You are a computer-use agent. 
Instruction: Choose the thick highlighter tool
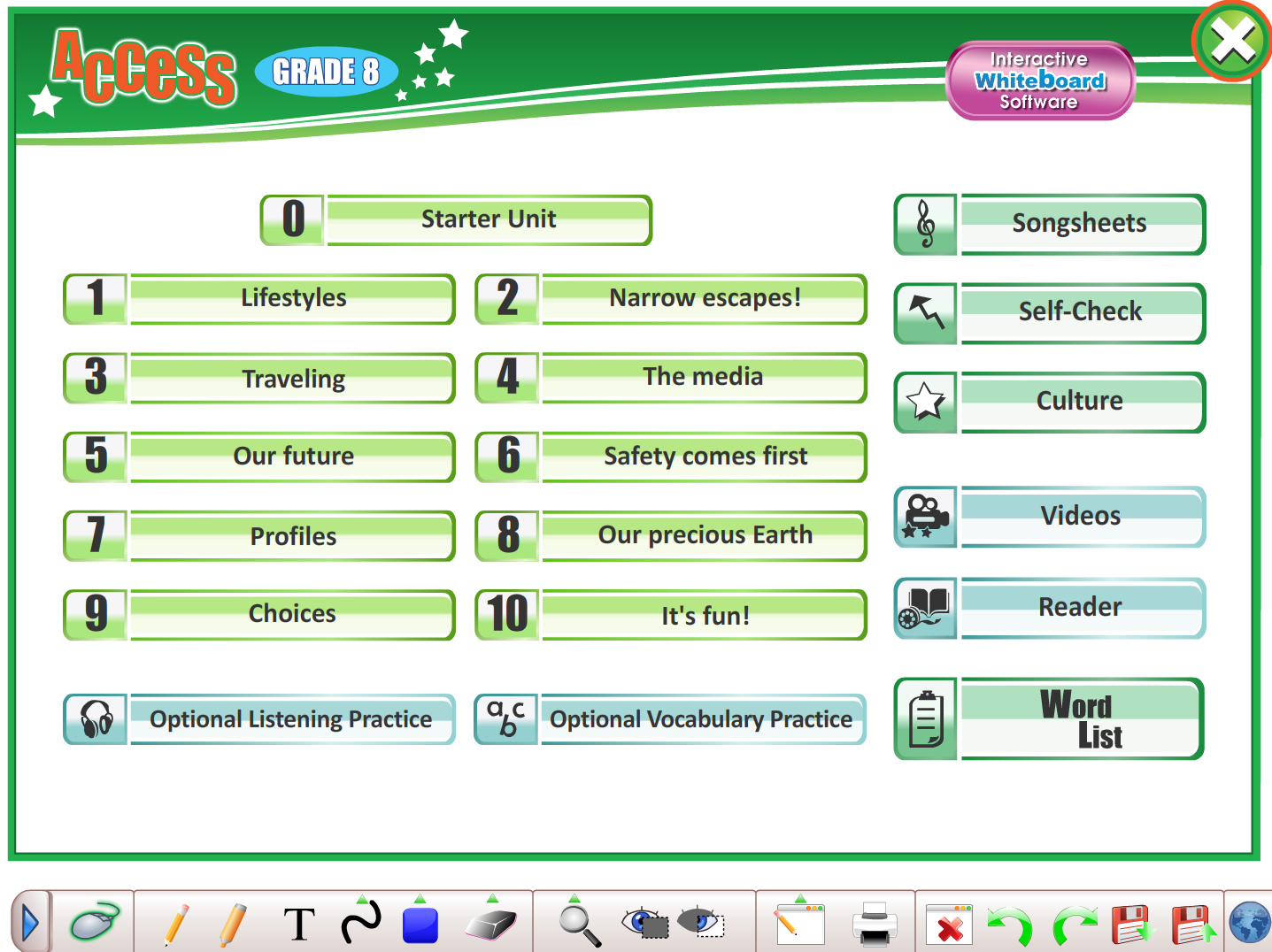(232, 924)
